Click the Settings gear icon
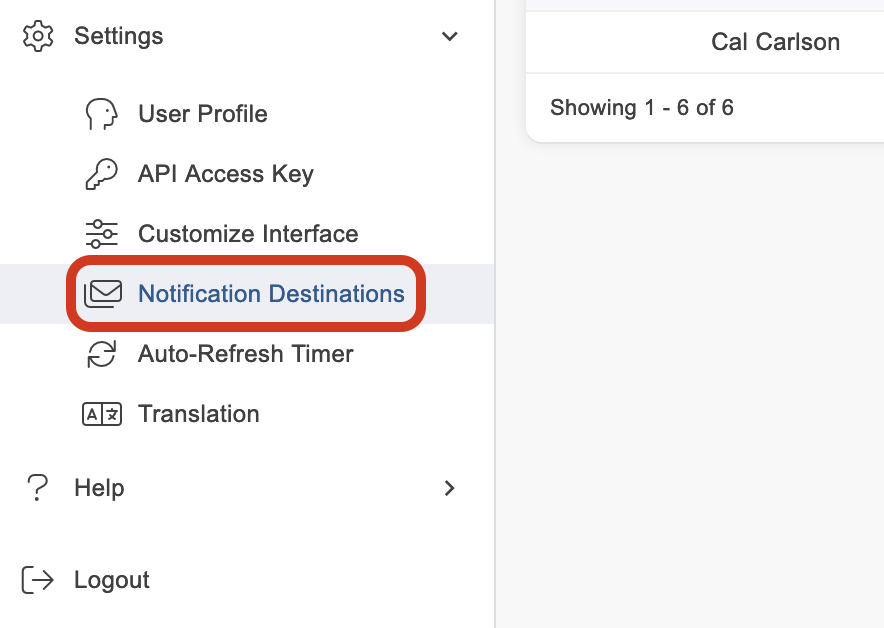Image resolution: width=884 pixels, height=628 pixels. click(x=37, y=36)
